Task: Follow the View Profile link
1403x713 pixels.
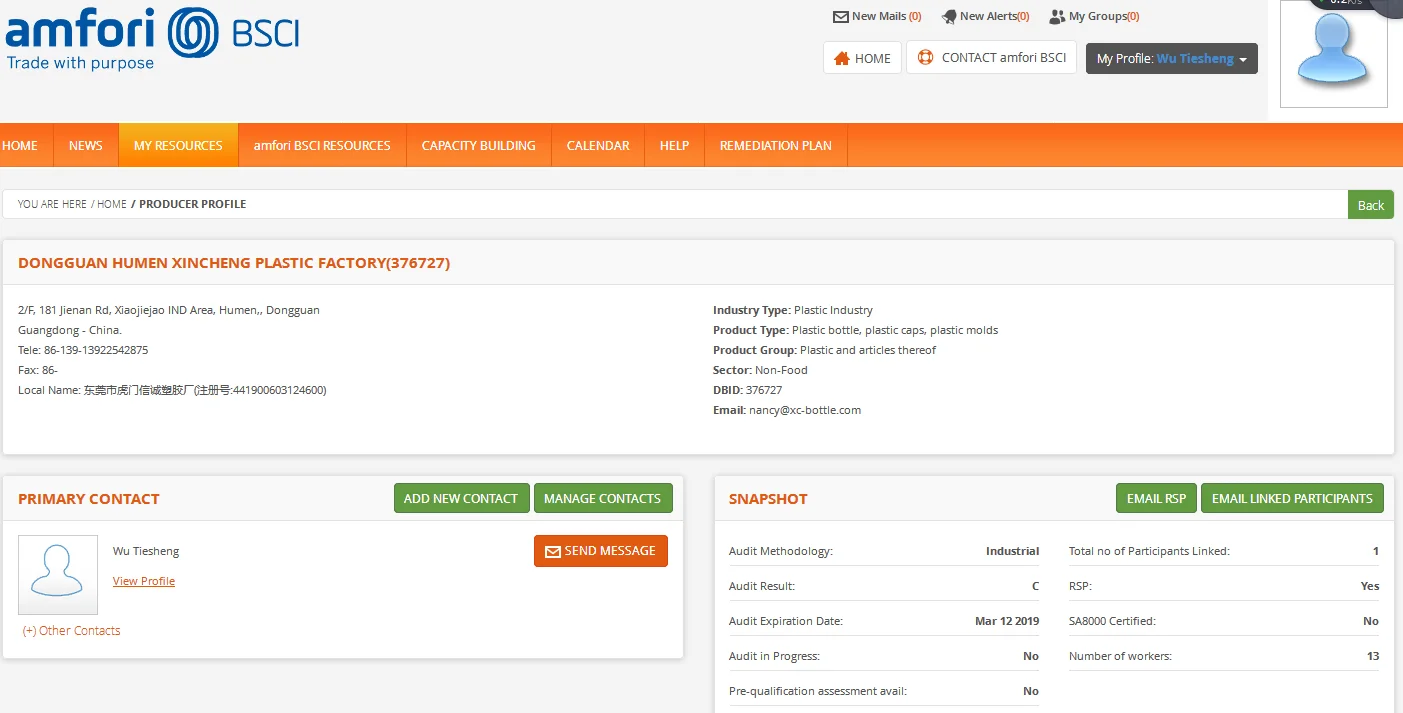Action: tap(144, 581)
